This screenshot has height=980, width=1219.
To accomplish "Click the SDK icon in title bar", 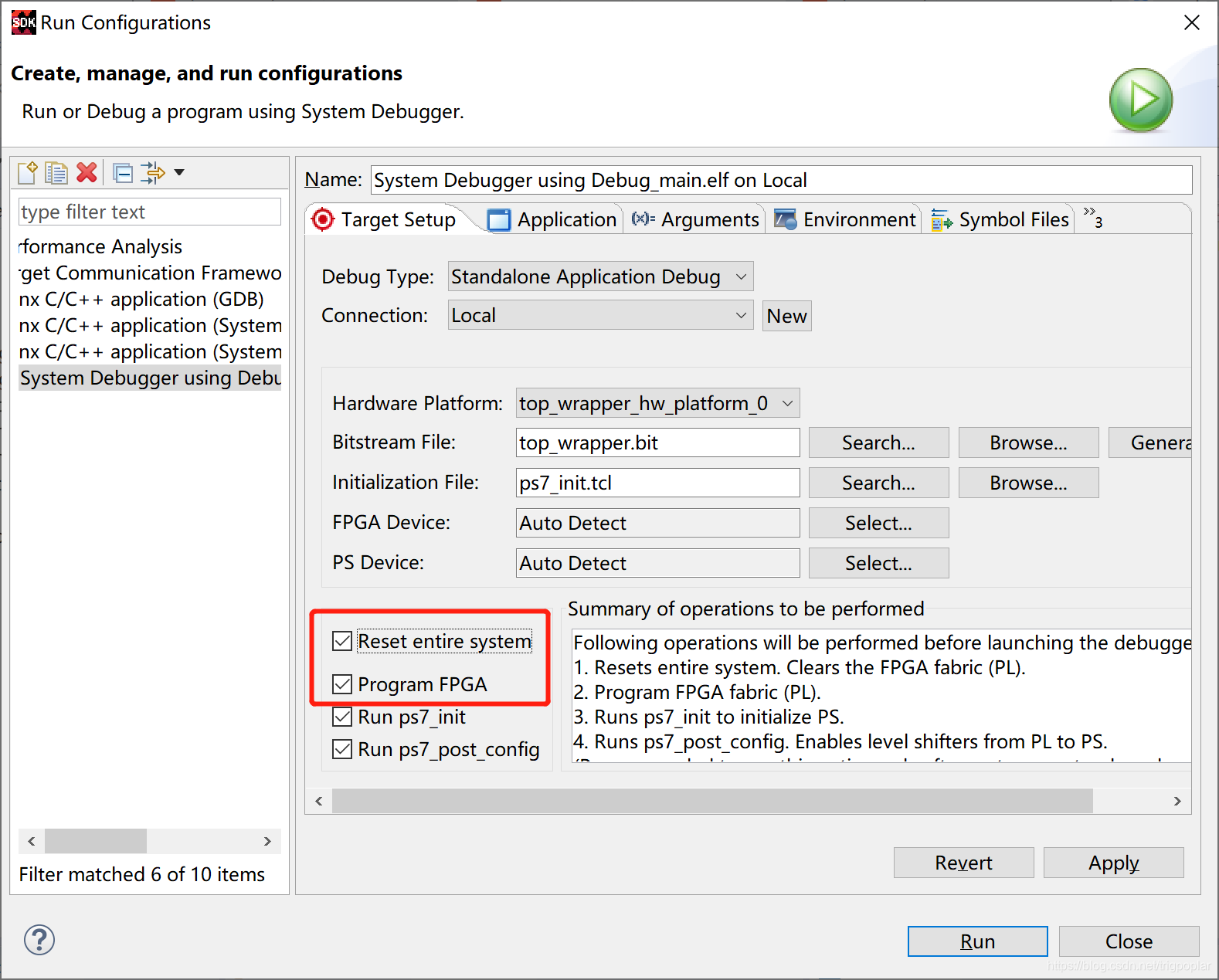I will [x=23, y=22].
